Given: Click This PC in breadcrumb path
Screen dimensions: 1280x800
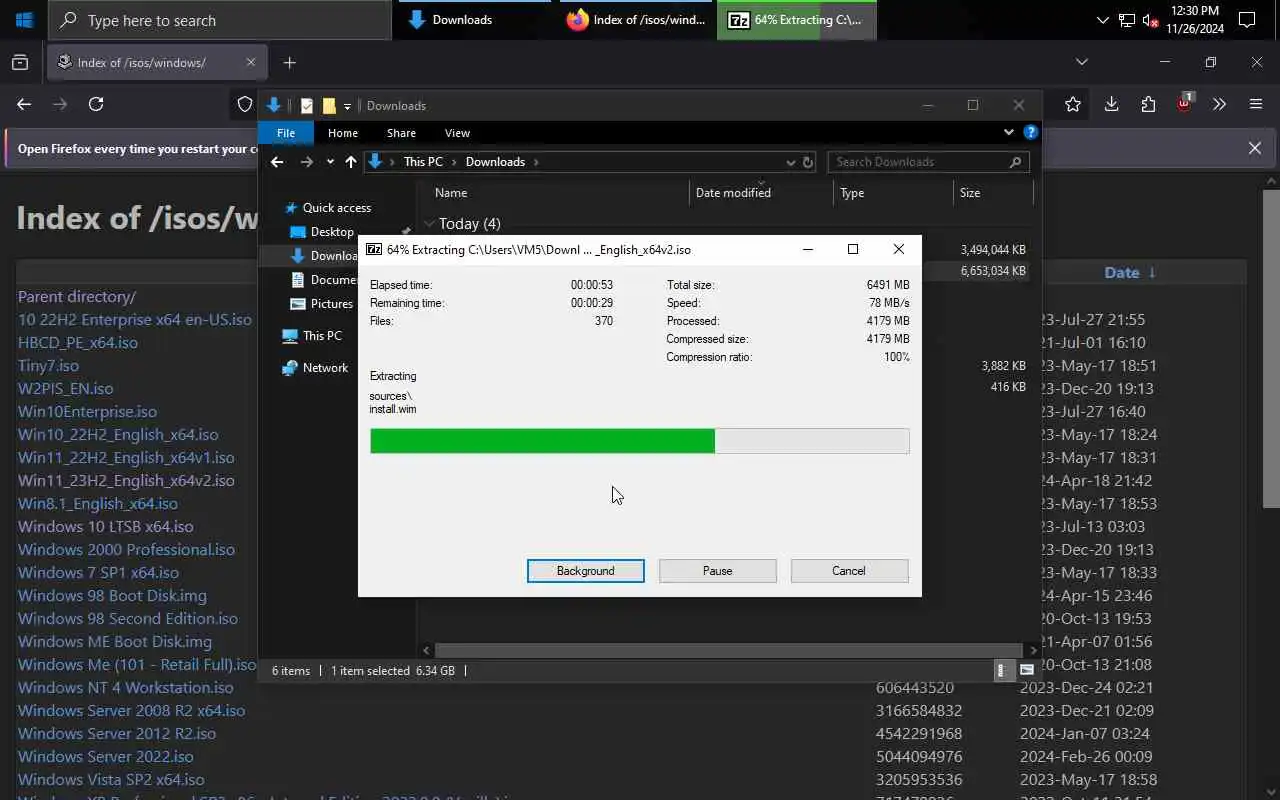Looking at the screenshot, I should tap(423, 162).
